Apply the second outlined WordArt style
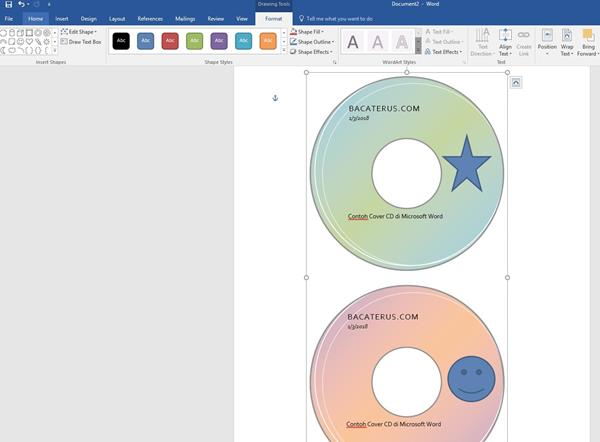This screenshot has height=442, width=600. 378,42
